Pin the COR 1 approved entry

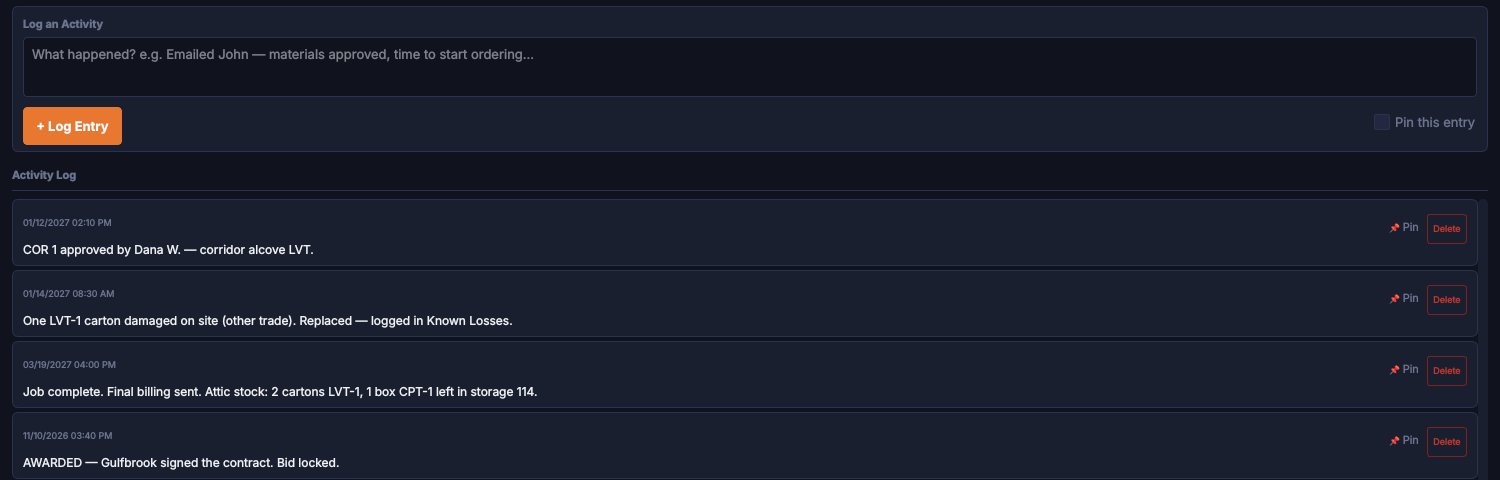pyautogui.click(x=1404, y=227)
